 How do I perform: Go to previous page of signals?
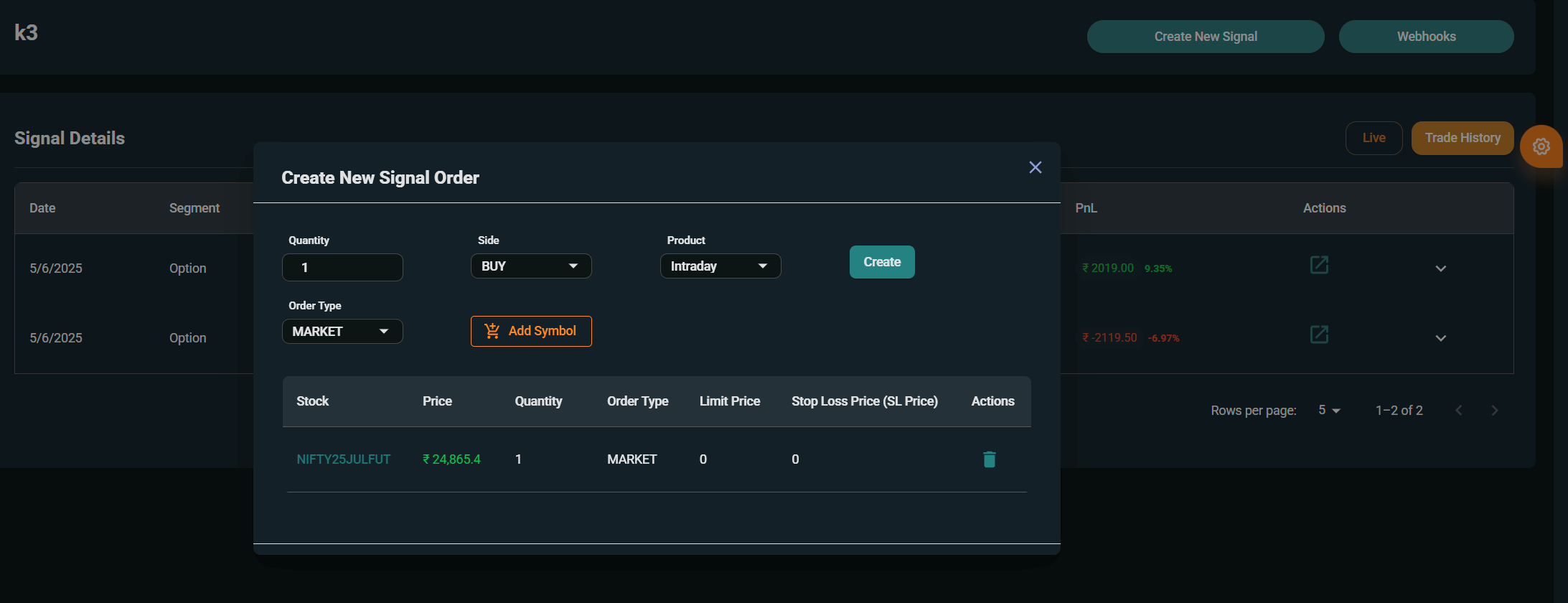tap(1458, 411)
